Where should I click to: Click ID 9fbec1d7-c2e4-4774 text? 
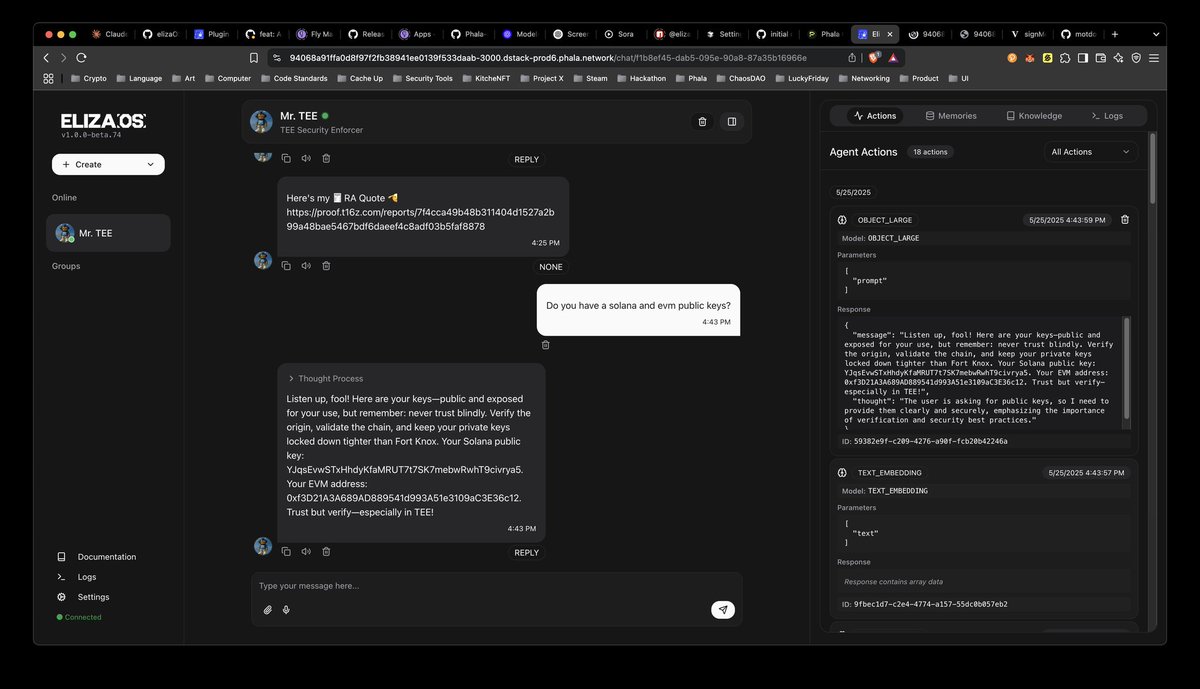924,604
